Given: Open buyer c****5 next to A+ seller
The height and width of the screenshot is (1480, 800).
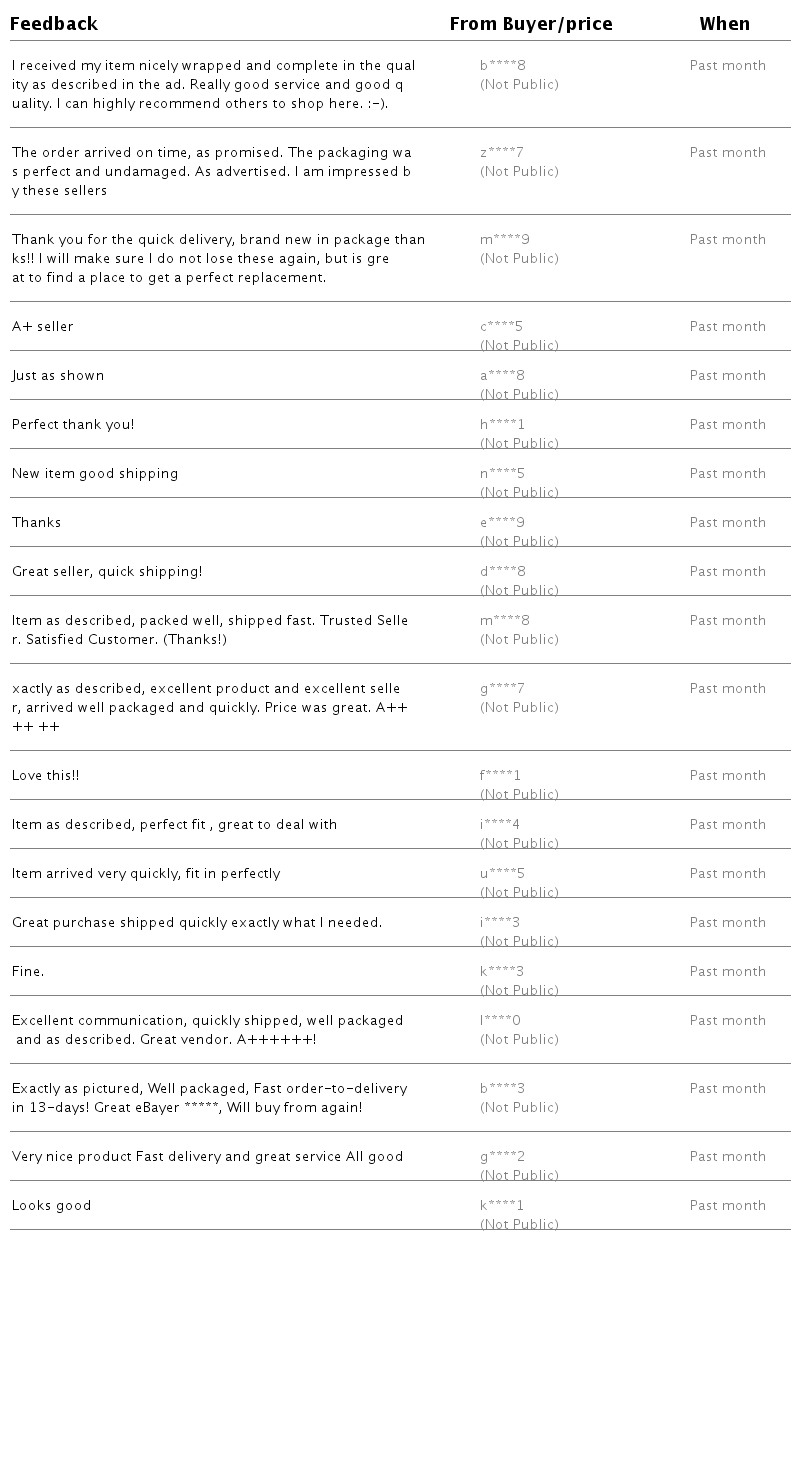Looking at the screenshot, I should (x=501, y=327).
